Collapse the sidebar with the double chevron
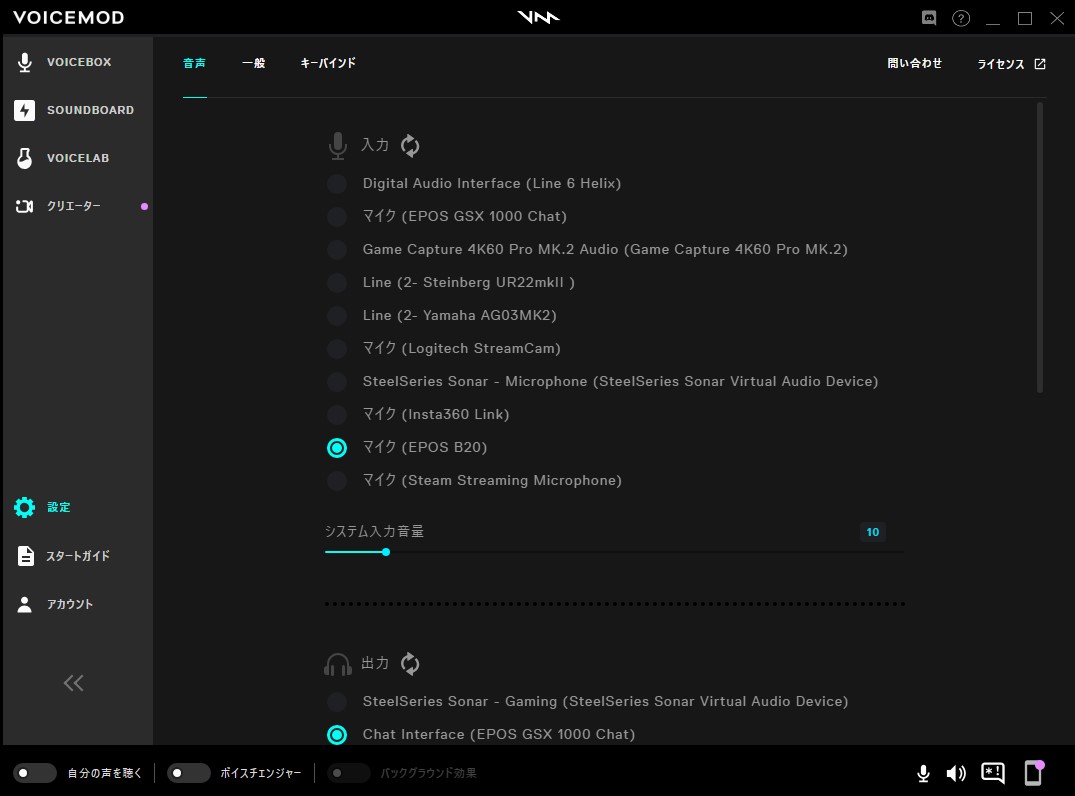 coord(73,683)
